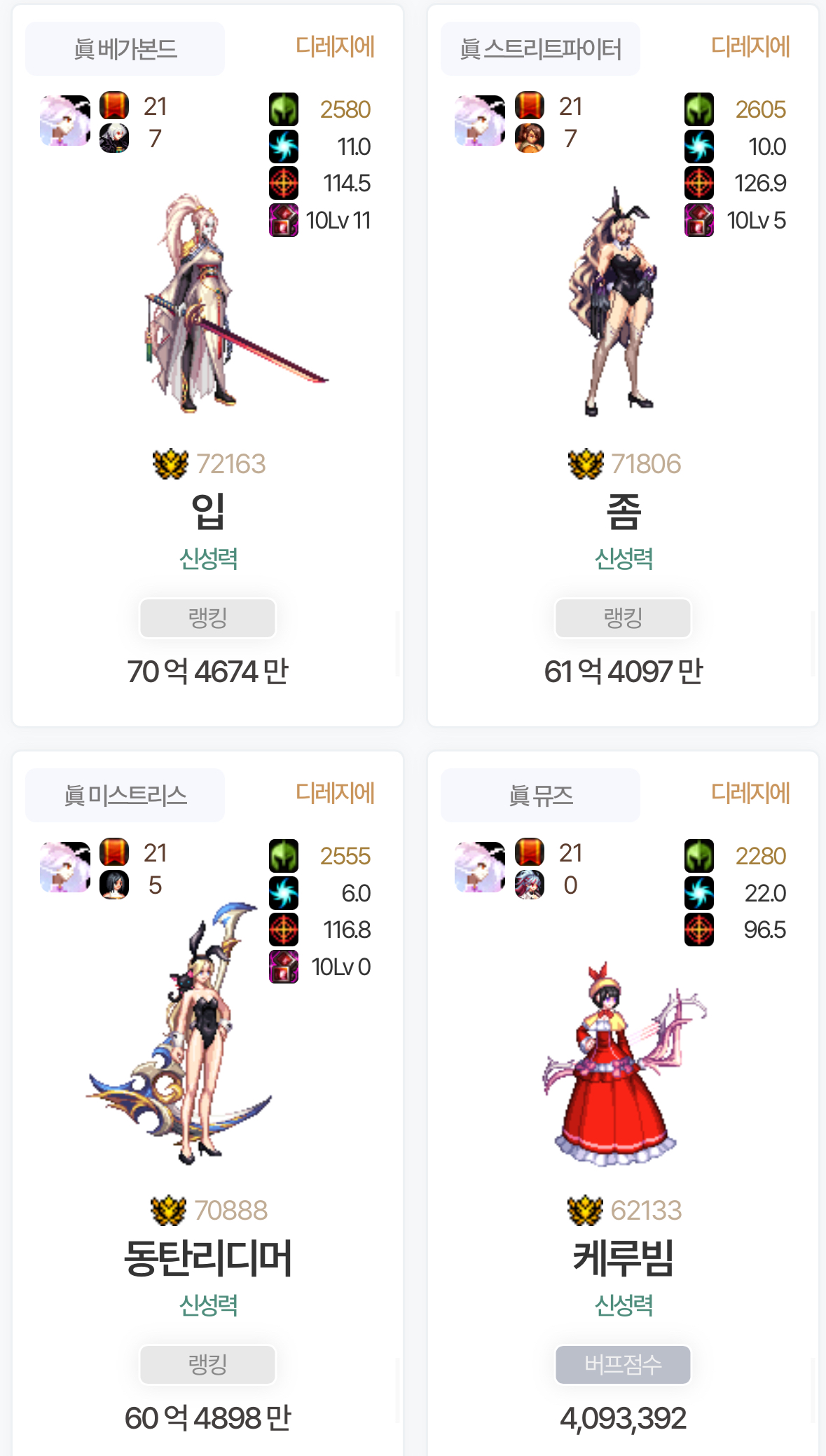Image resolution: width=826 pixels, height=1456 pixels.
Task: Select the 眞 베가본드 class tag
Action: [125, 48]
